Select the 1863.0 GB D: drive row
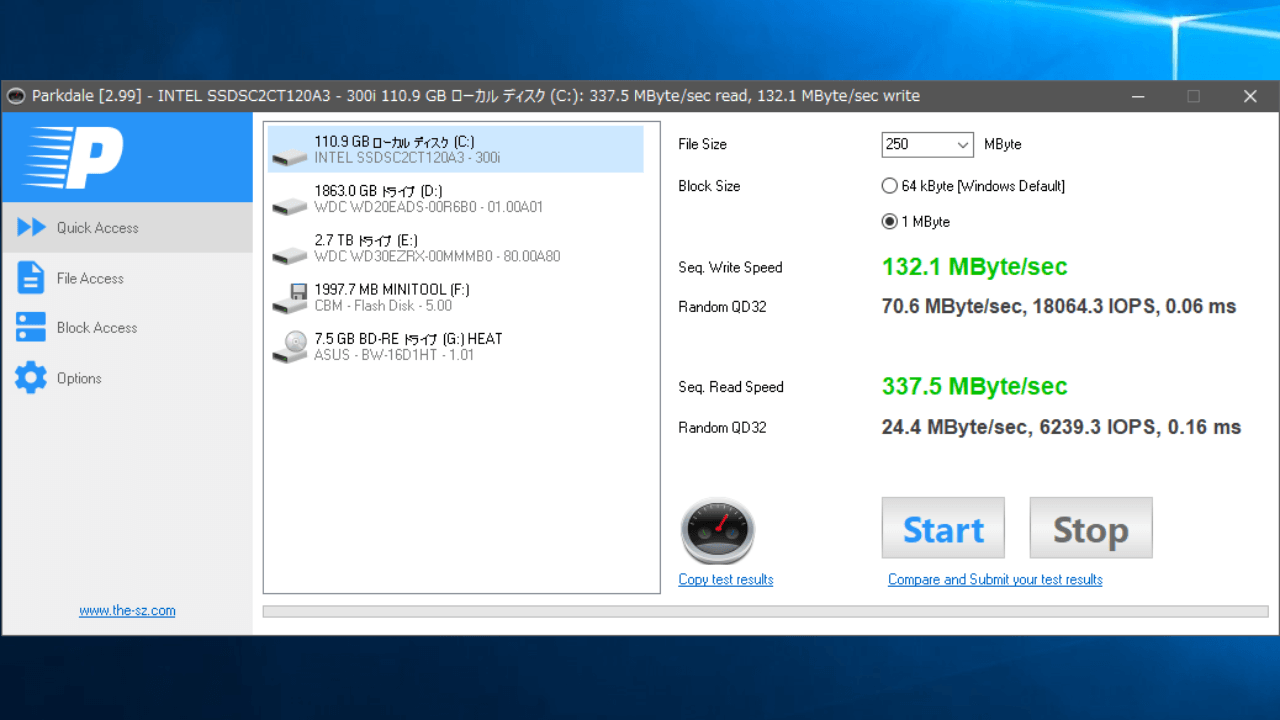 [x=455, y=198]
